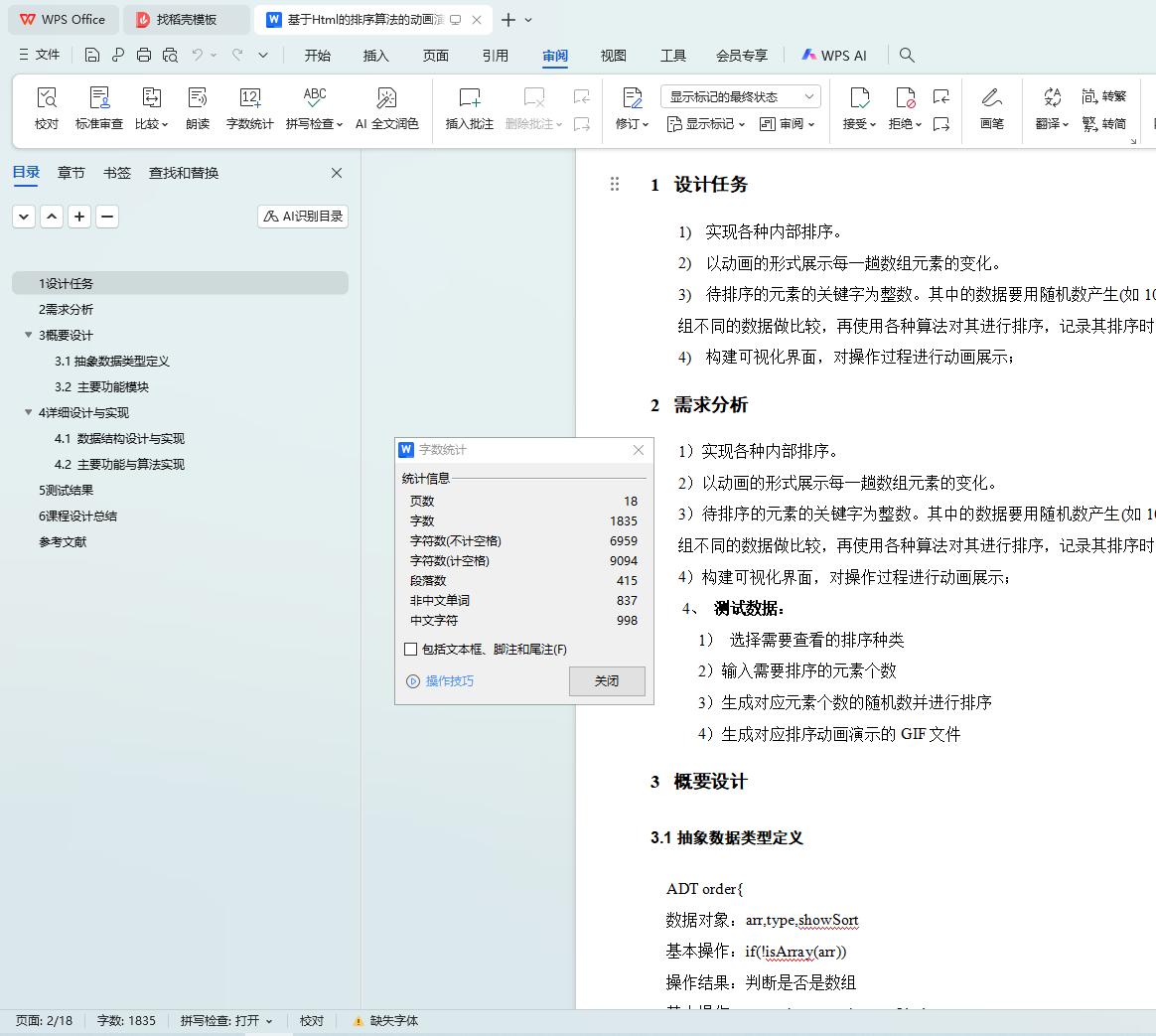The width and height of the screenshot is (1156, 1036).
Task: Collapse outline levels with up chevron
Action: coord(52,217)
